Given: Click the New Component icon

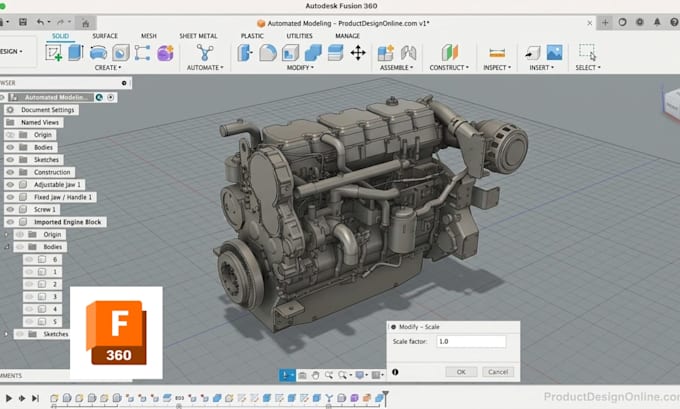Looking at the screenshot, I should click(386, 53).
